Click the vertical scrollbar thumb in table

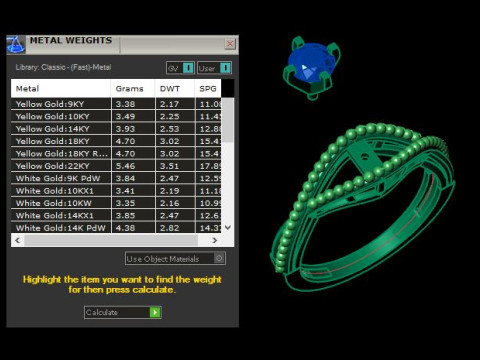pos(228,120)
